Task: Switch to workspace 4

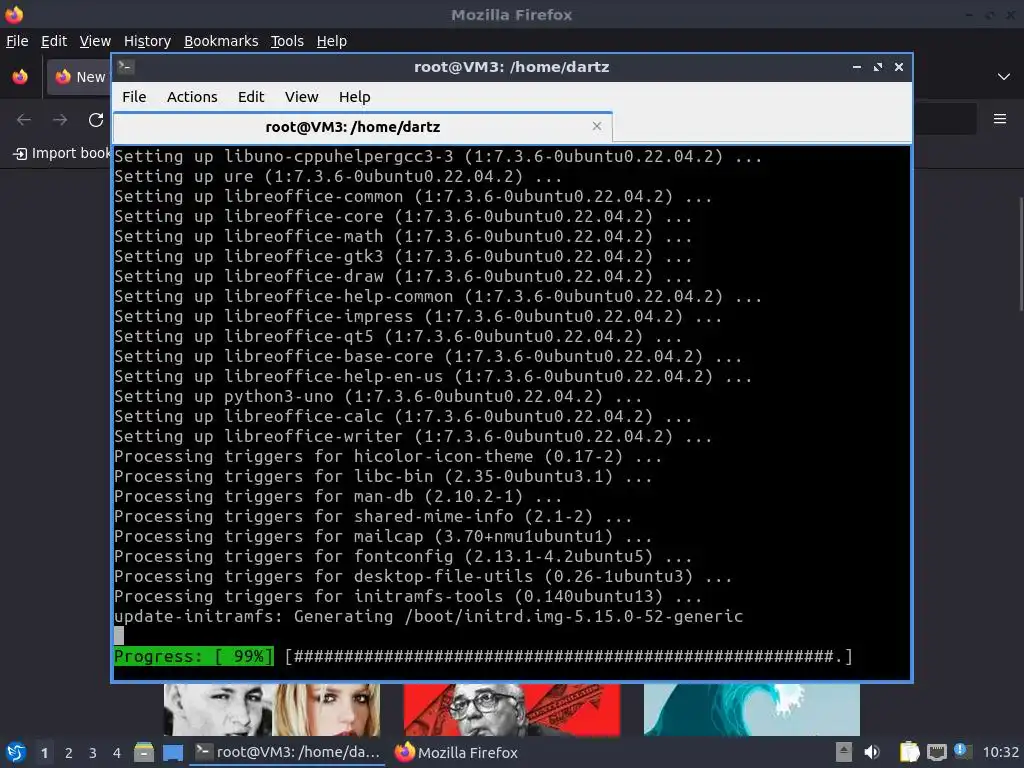Action: point(116,753)
